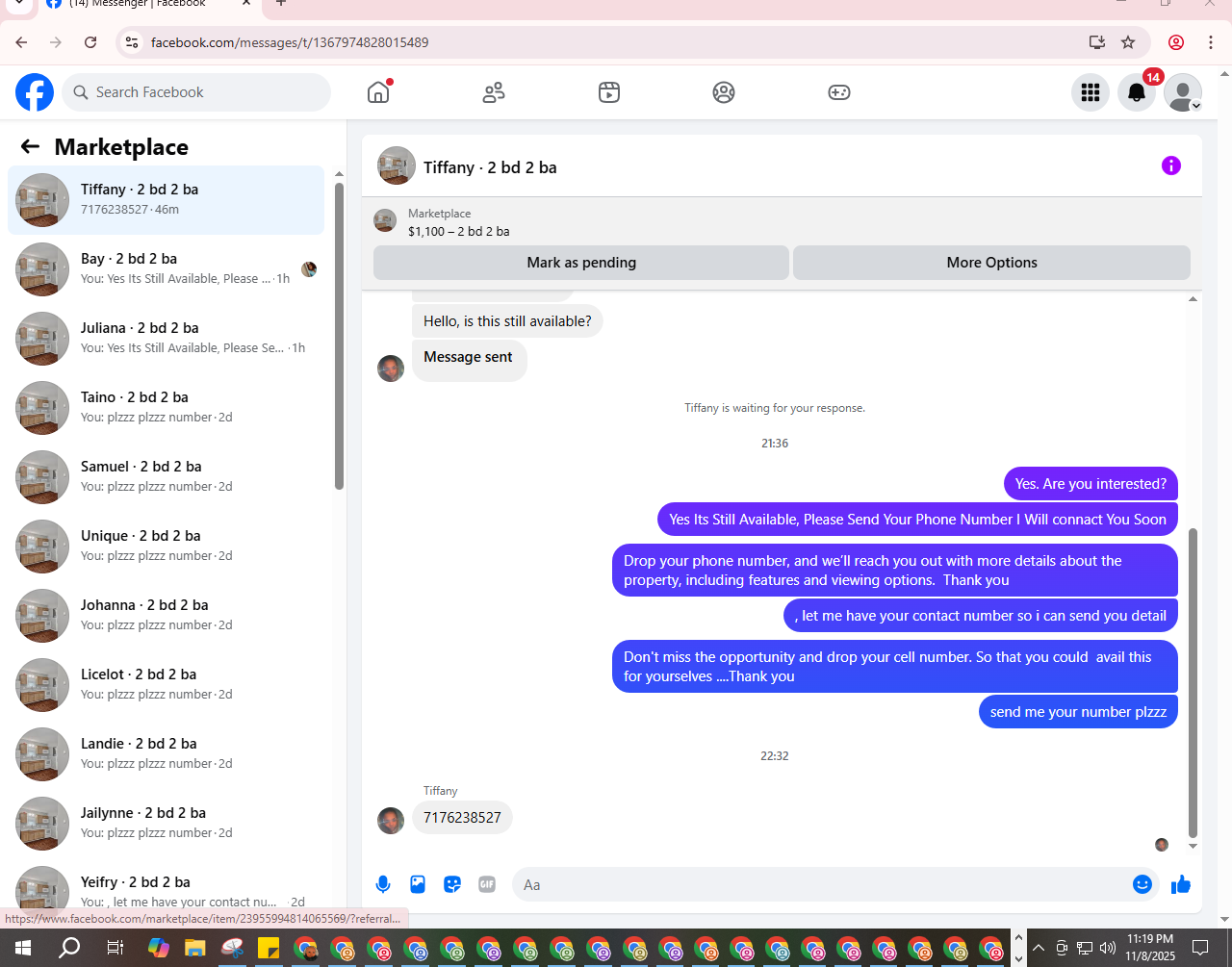The height and width of the screenshot is (967, 1232).
Task: Open the Tiffany · 2 bd 2 ba conversation
Action: [167, 200]
